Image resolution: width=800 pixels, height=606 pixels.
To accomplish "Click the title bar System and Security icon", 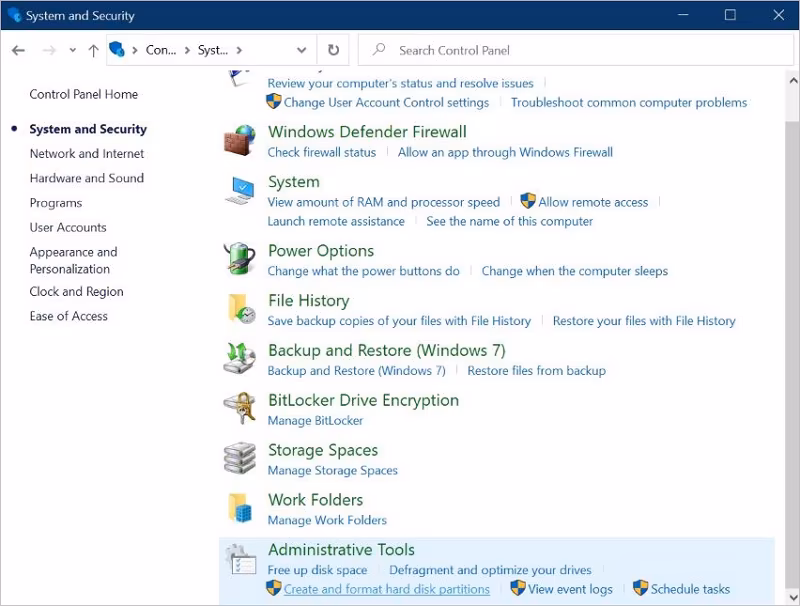I will 14,15.
